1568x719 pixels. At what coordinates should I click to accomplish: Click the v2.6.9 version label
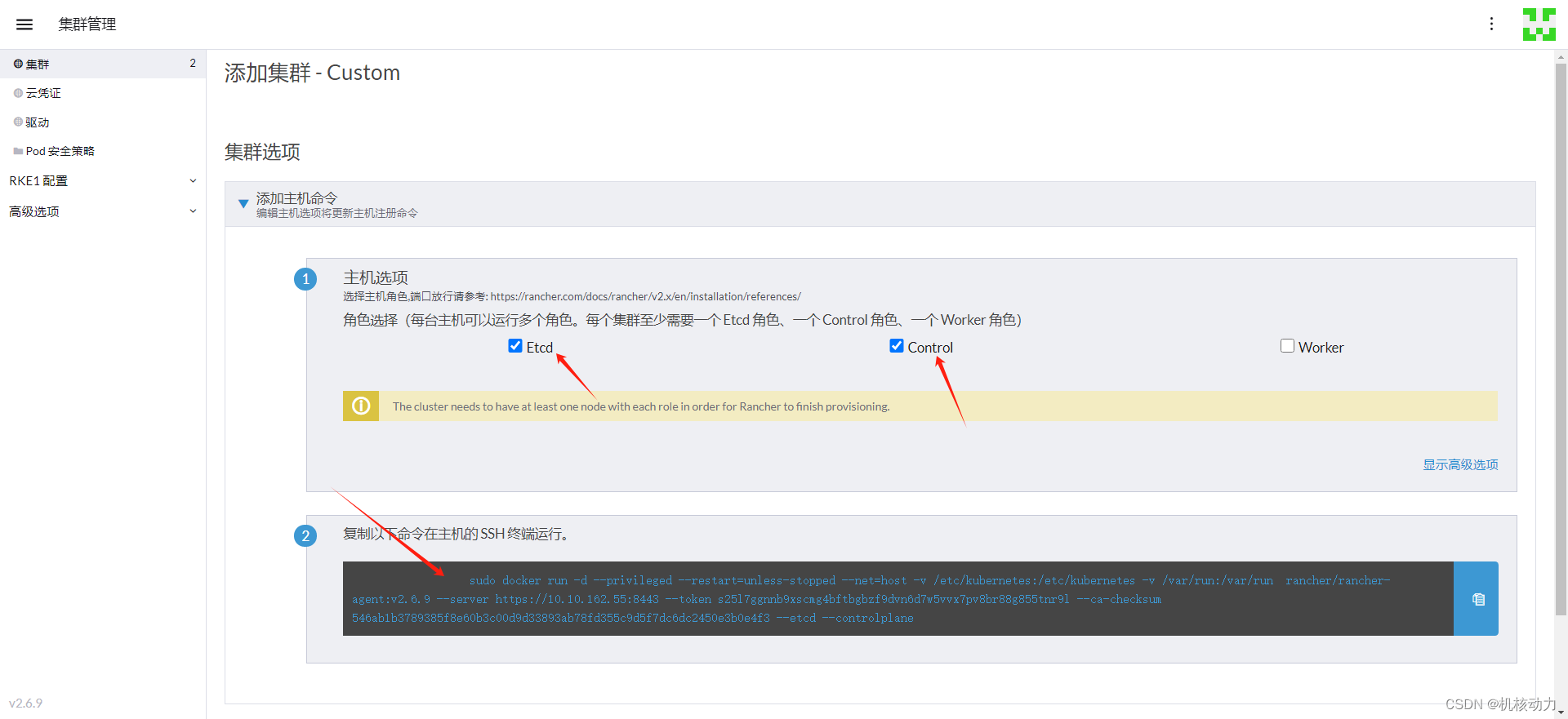[x=25, y=703]
